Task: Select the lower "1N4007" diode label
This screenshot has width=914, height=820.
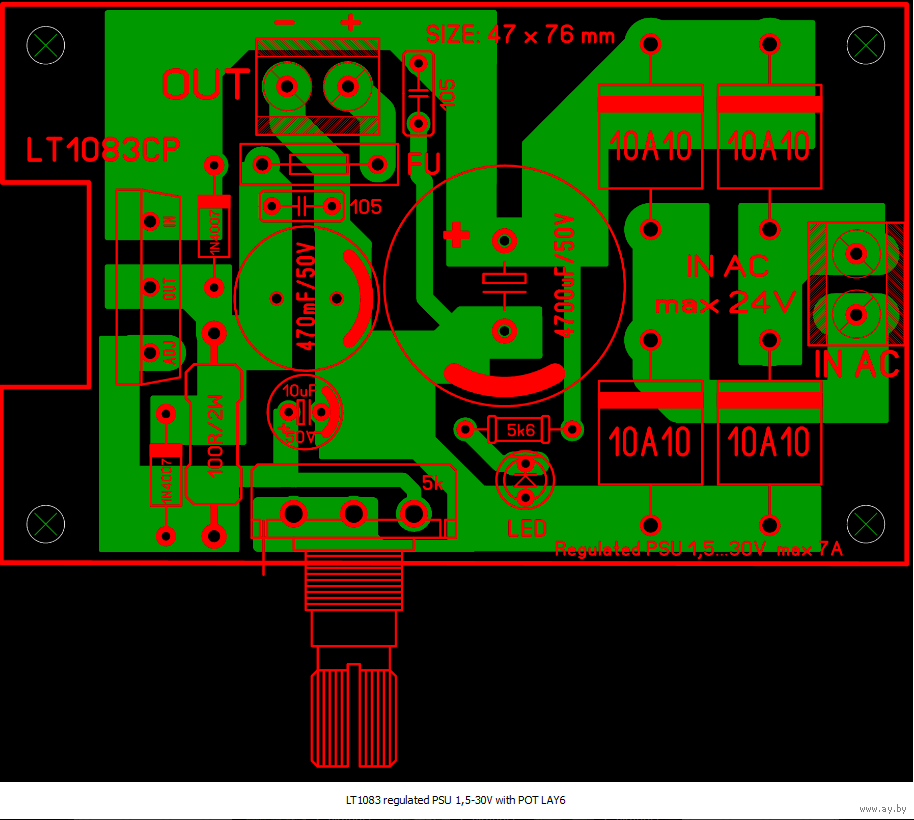Action: 167,481
